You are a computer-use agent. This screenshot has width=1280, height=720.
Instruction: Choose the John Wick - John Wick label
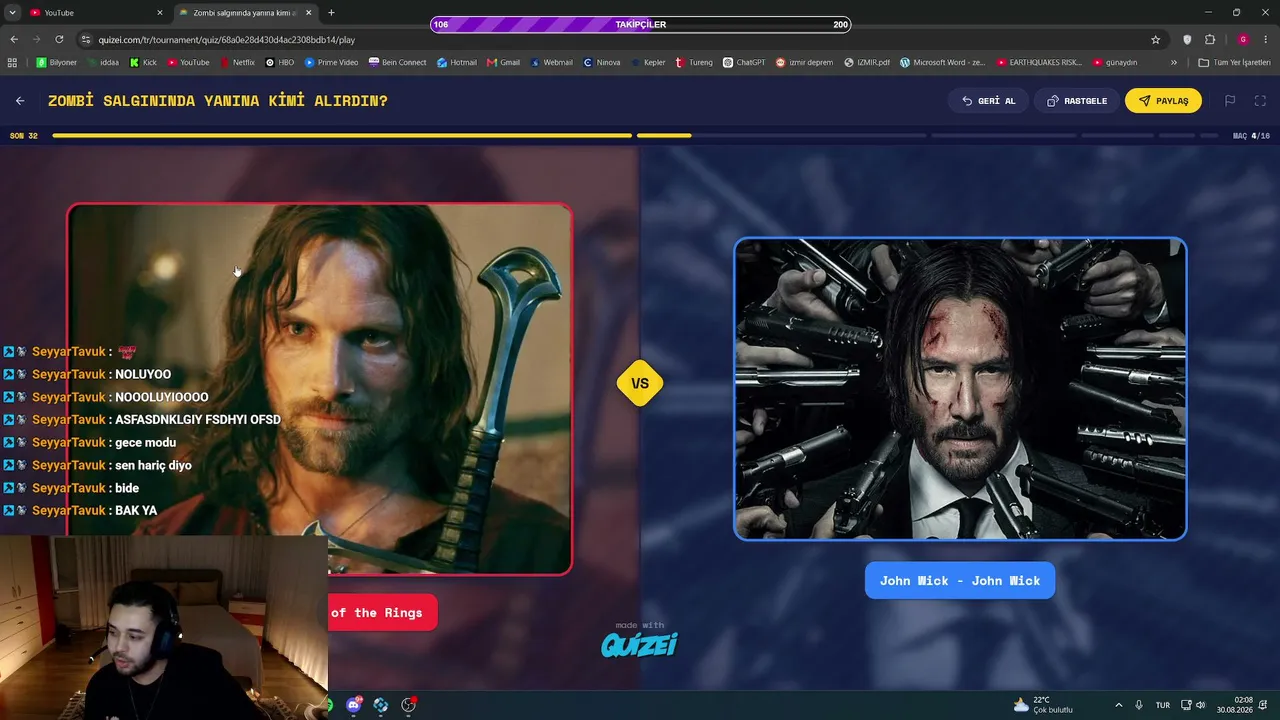click(960, 581)
